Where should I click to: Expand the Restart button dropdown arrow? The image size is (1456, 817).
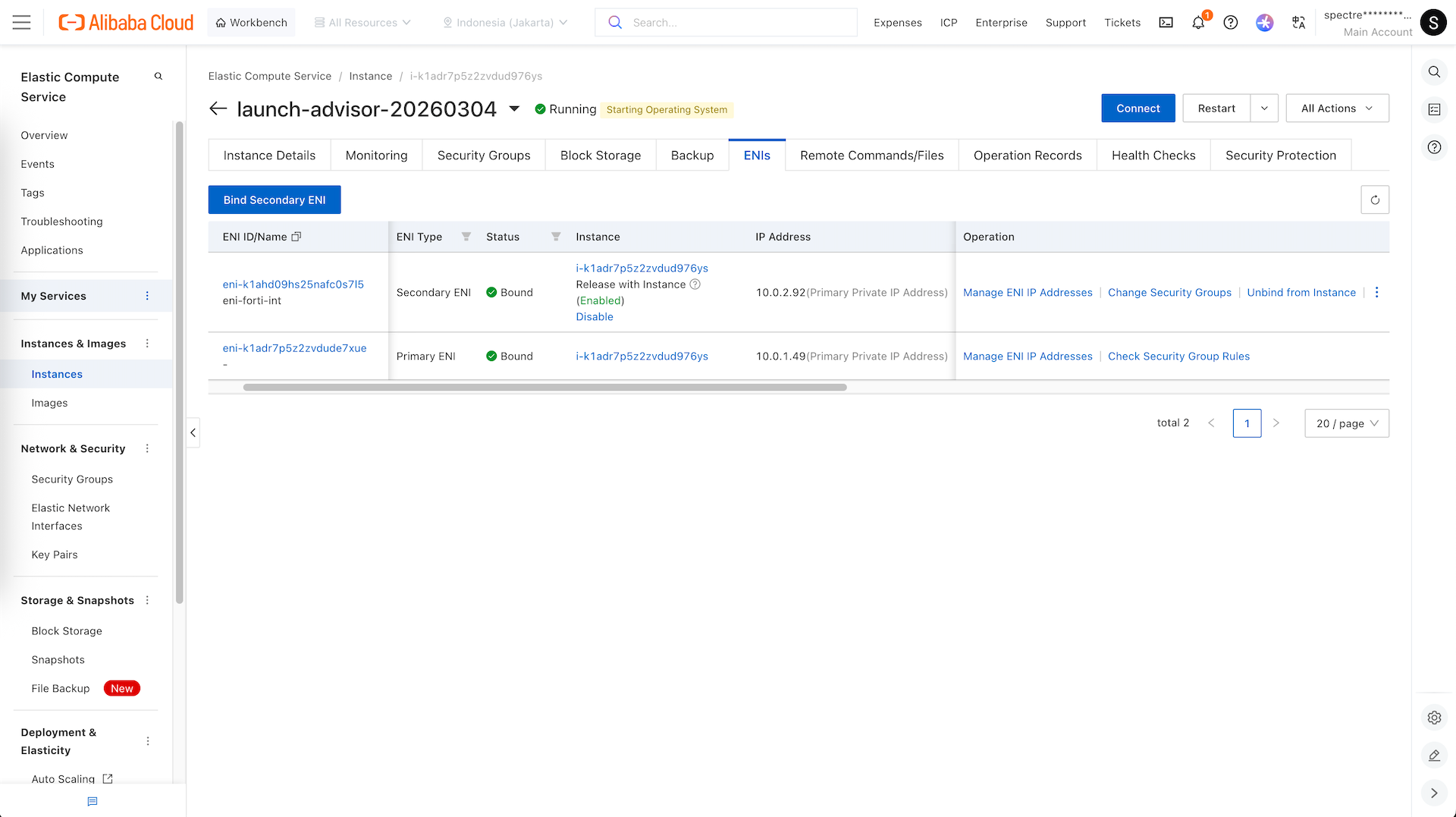tap(1264, 108)
